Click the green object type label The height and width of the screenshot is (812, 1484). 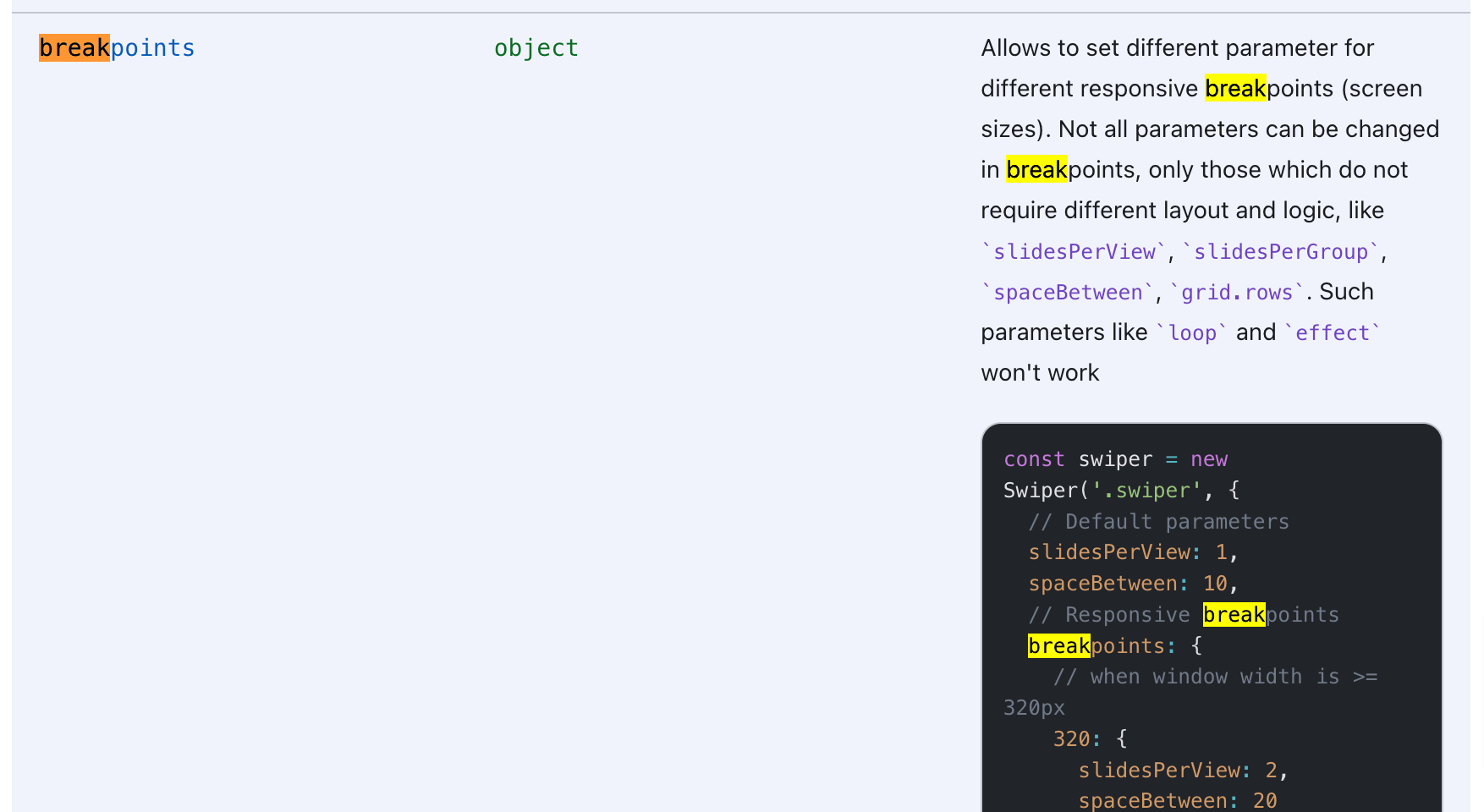click(x=536, y=48)
